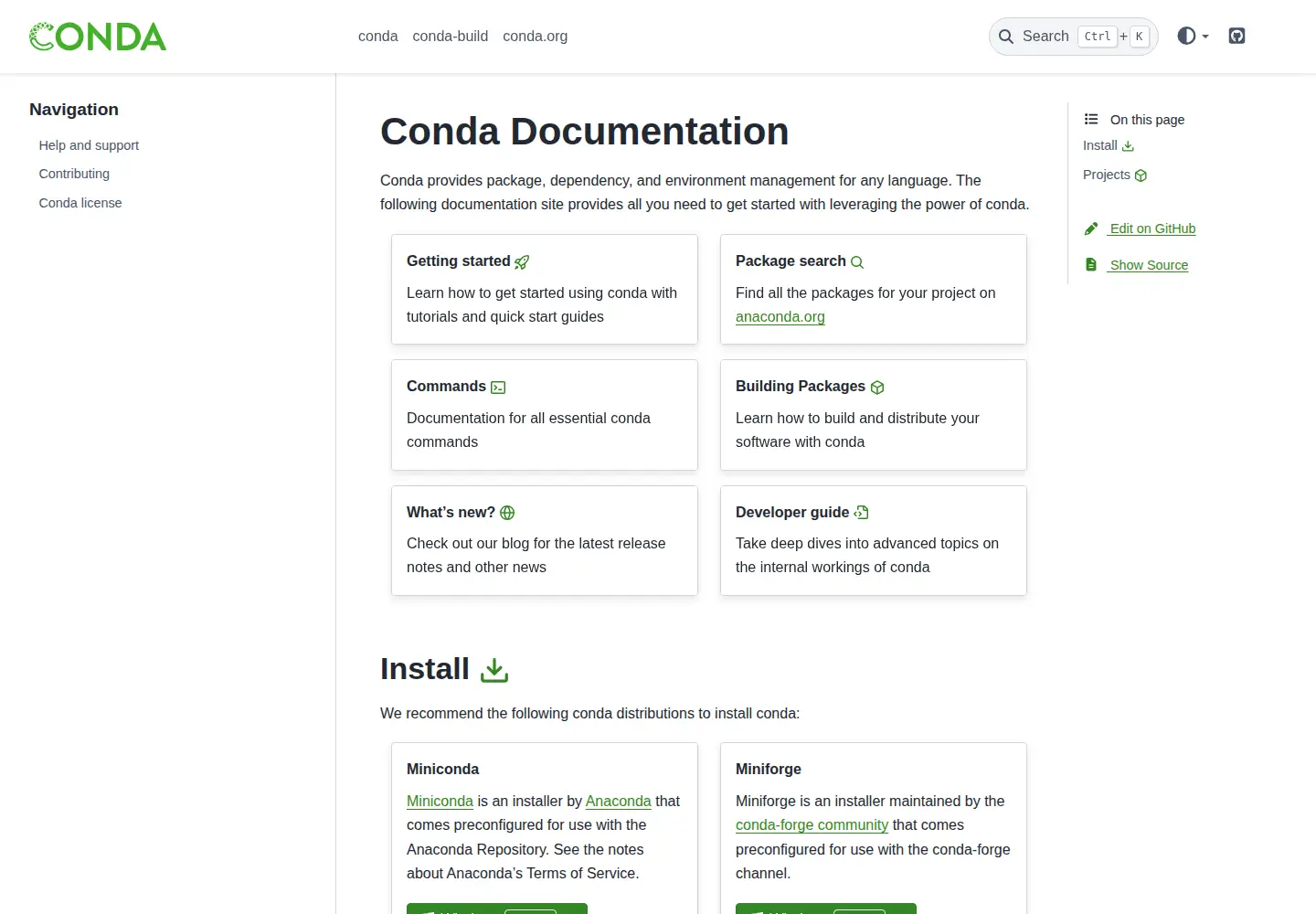This screenshot has width=1316, height=914.
Task: Click the document icon for Show Source
Action: tap(1091, 265)
